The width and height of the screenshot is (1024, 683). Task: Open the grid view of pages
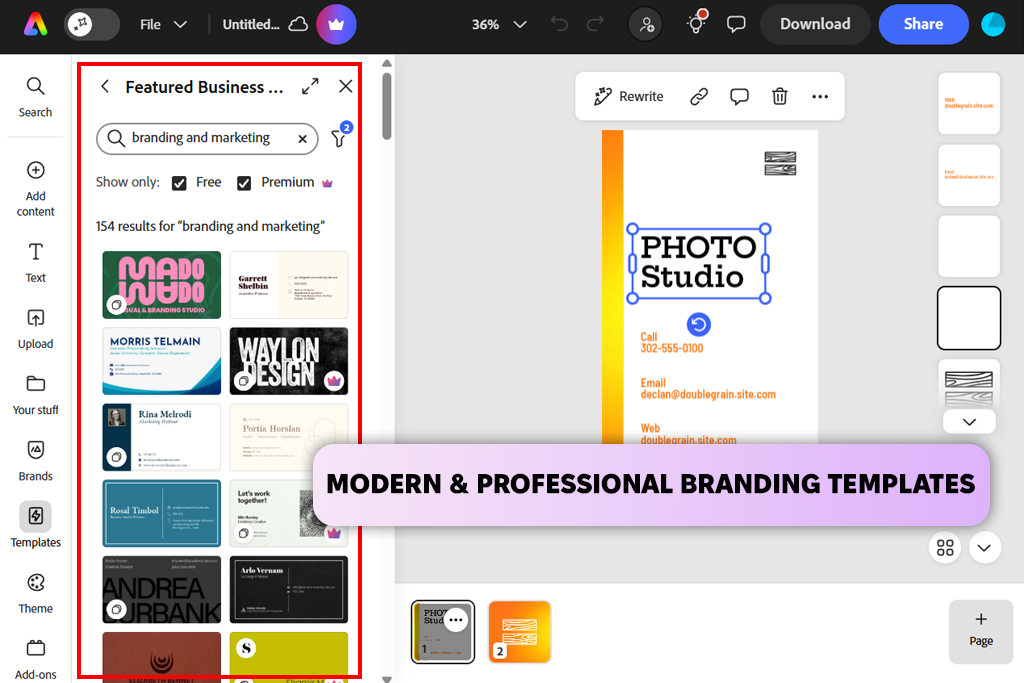tap(945, 547)
